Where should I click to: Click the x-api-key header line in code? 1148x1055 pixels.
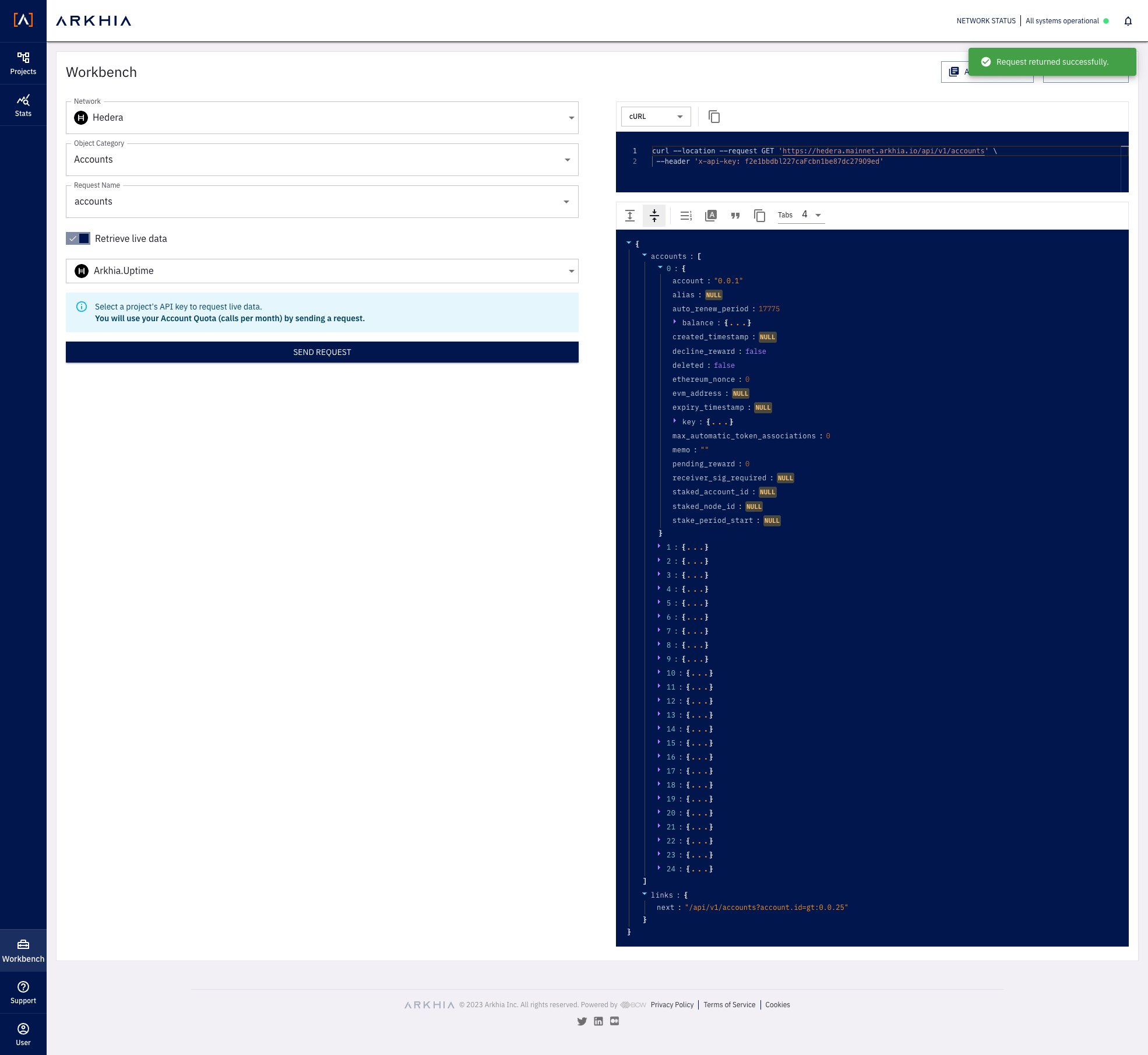[769, 161]
